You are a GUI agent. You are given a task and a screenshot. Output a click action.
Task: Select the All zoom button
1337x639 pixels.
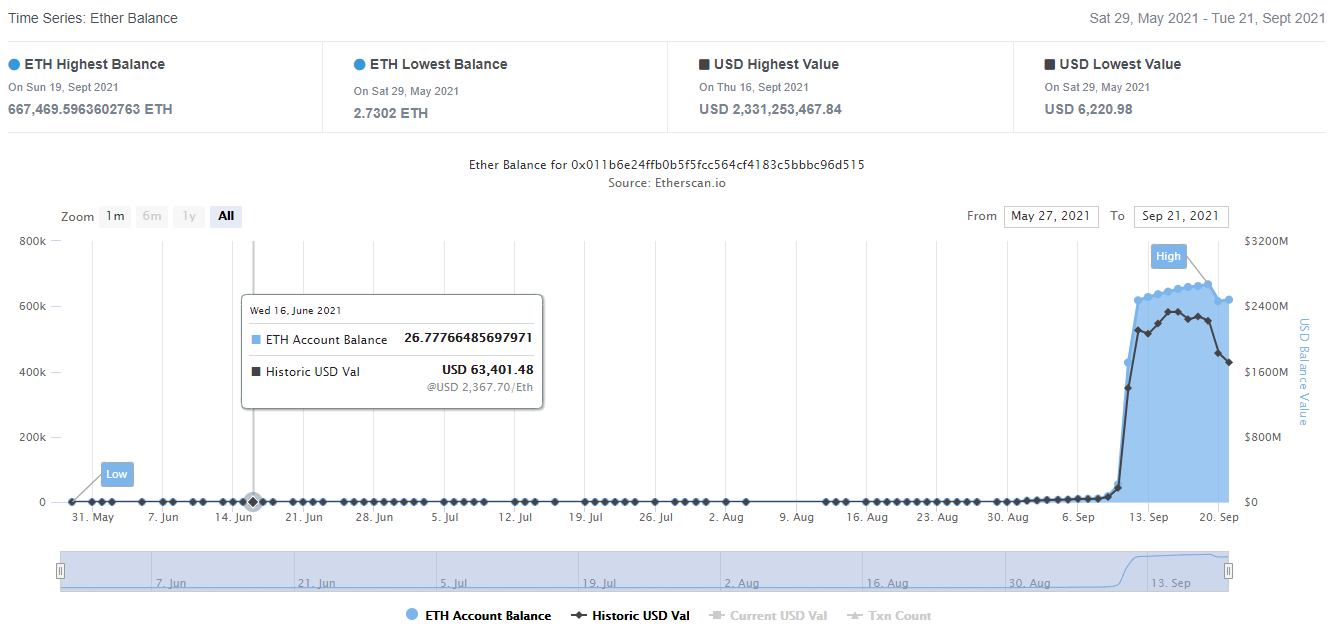point(226,216)
